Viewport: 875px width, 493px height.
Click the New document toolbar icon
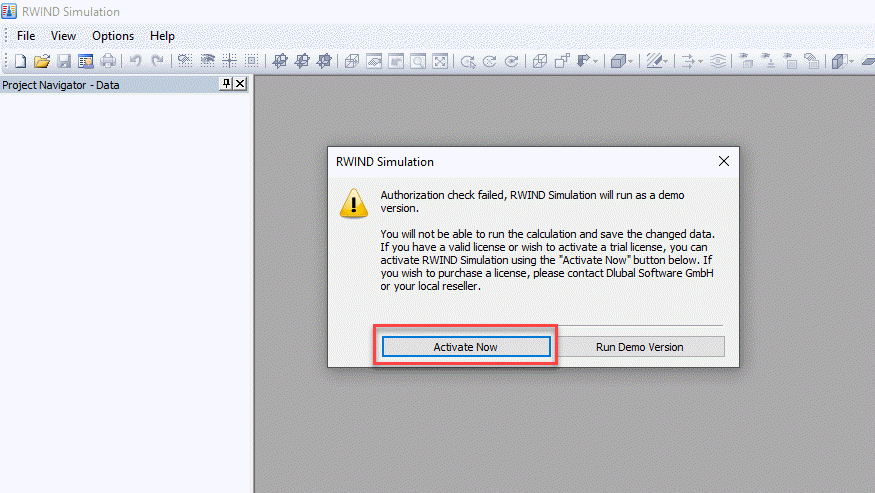click(20, 61)
